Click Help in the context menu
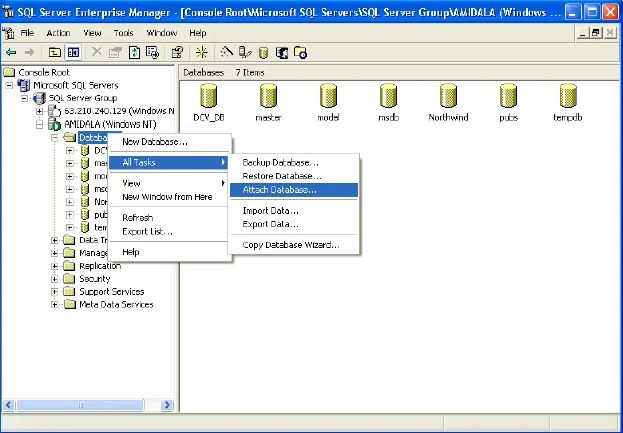Viewport: 623px width, 433px height. [170, 252]
